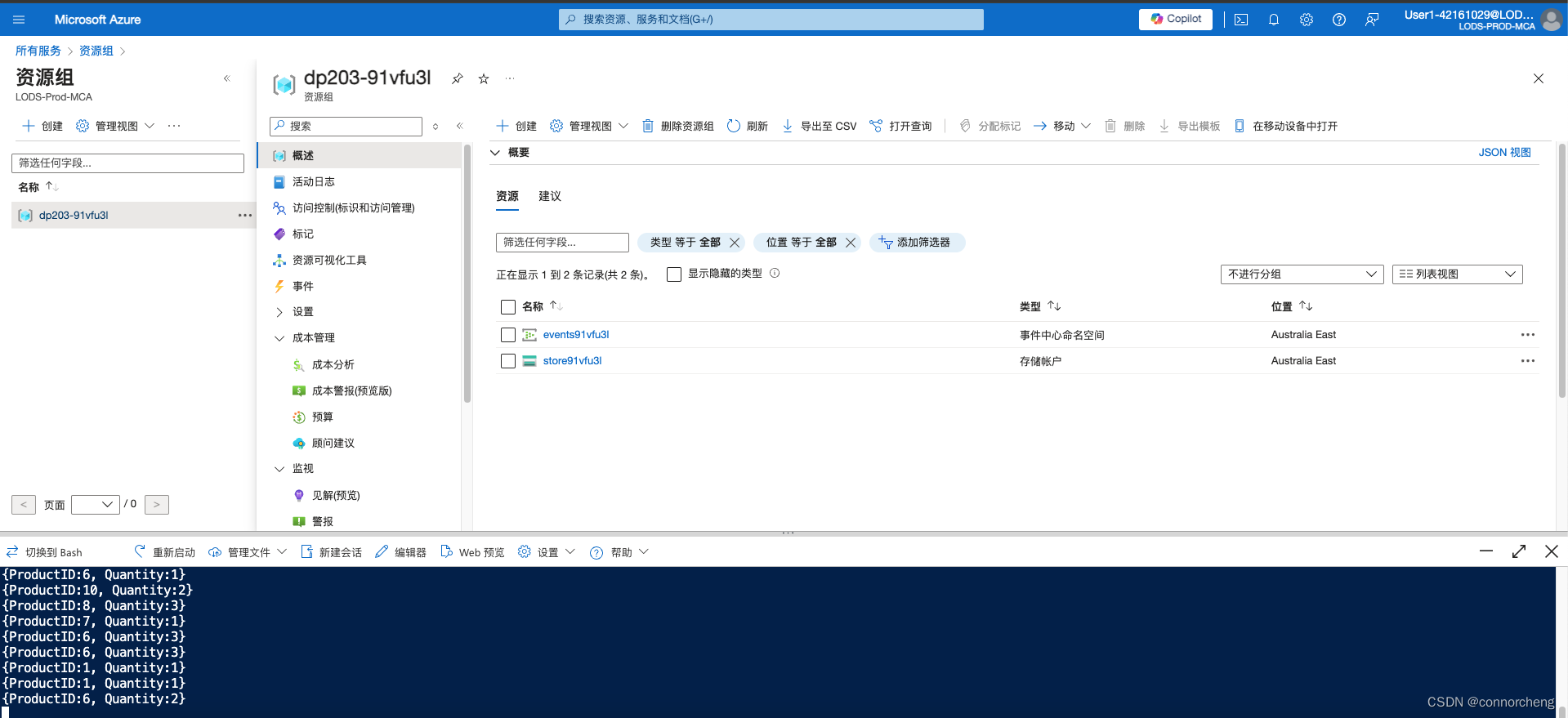Open grouping dropdown (不进行分组)
Viewport: 1568px width, 718px height.
1302,274
